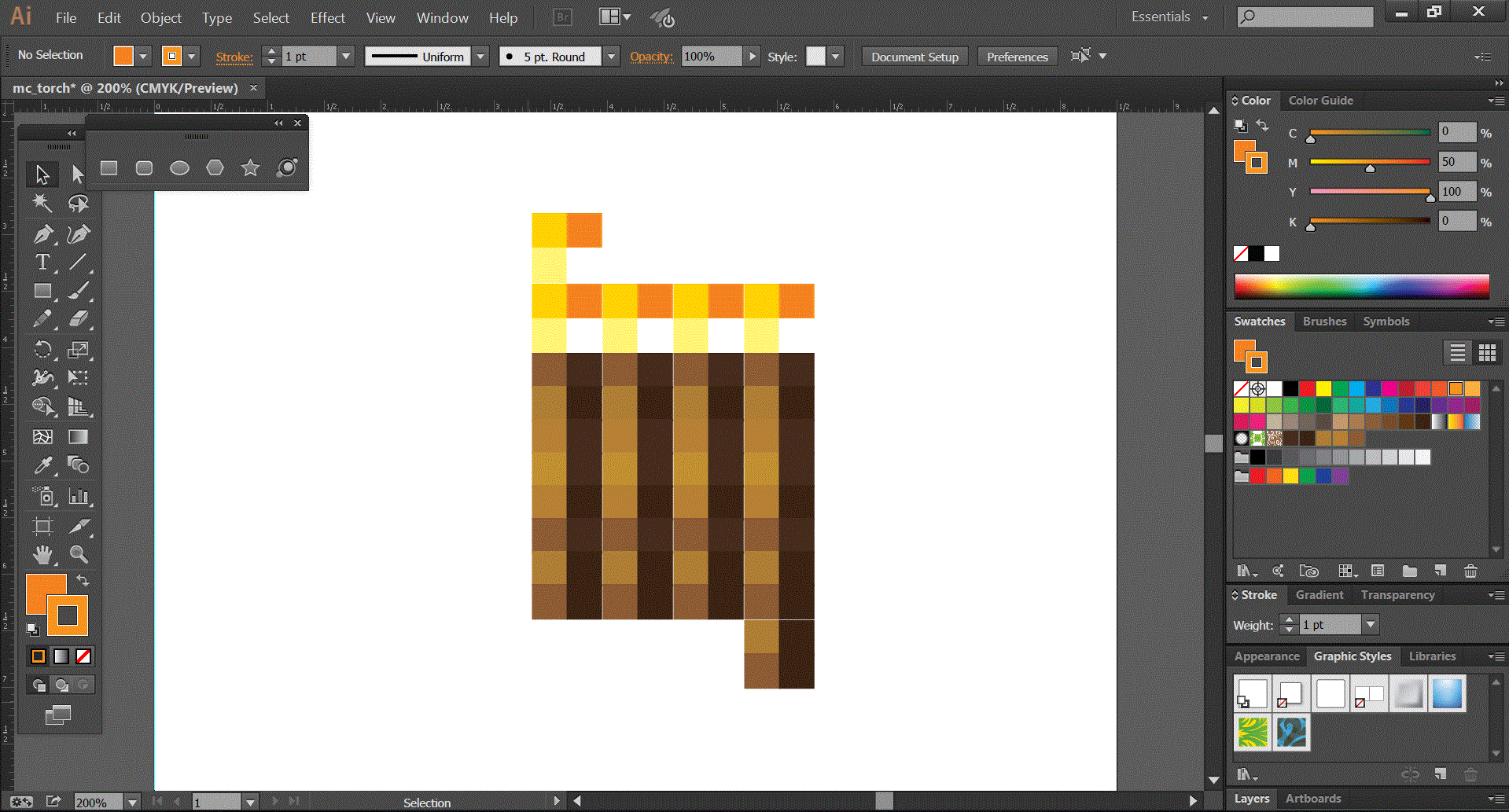Image resolution: width=1509 pixels, height=812 pixels.
Task: Open brush definition 5 pt. Round dropdown
Action: pos(611,56)
